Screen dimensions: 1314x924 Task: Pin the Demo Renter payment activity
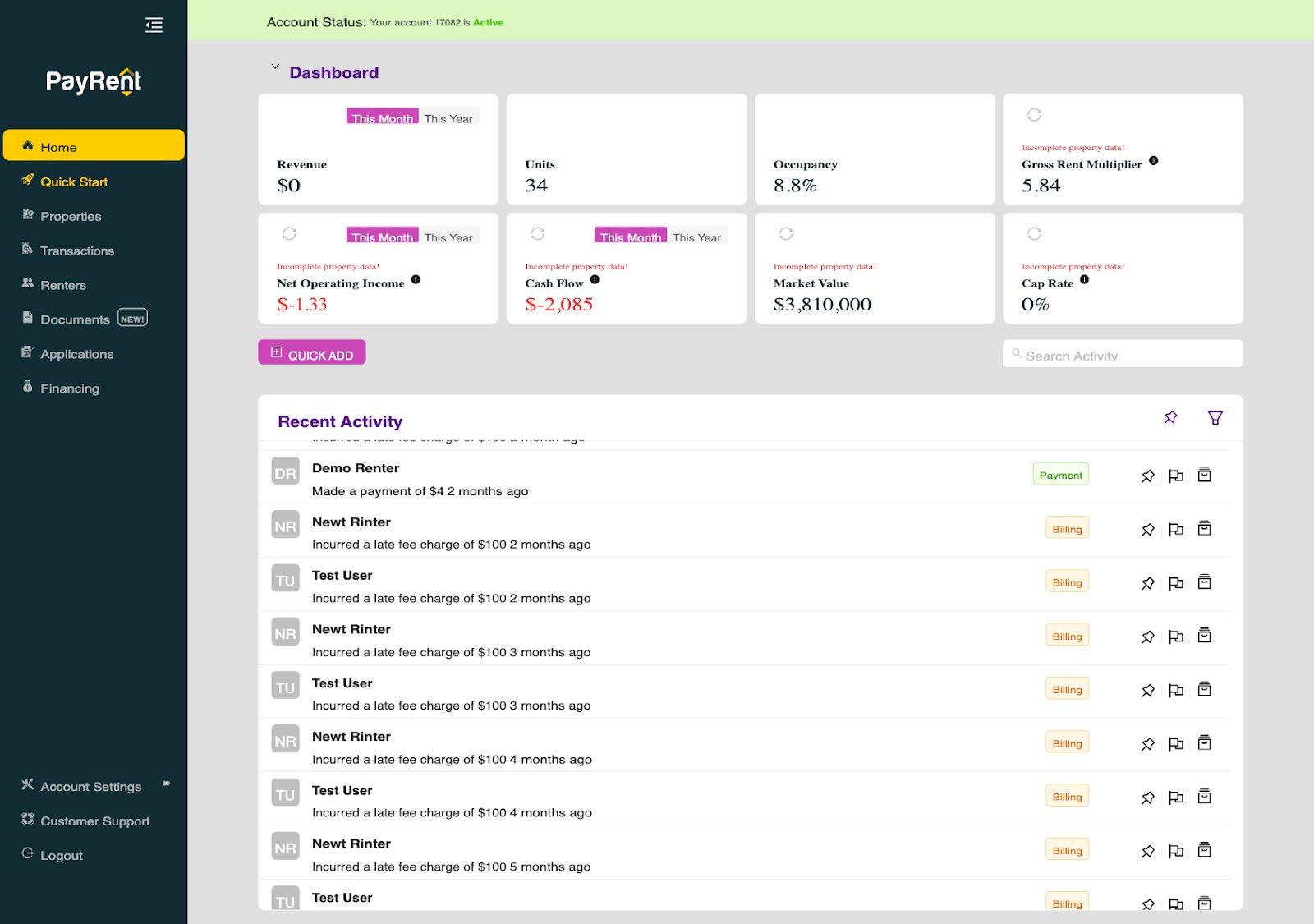tap(1147, 476)
